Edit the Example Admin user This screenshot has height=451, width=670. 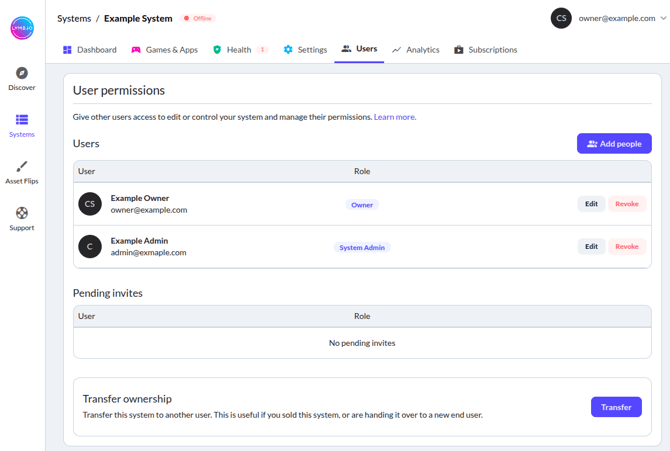tap(591, 246)
